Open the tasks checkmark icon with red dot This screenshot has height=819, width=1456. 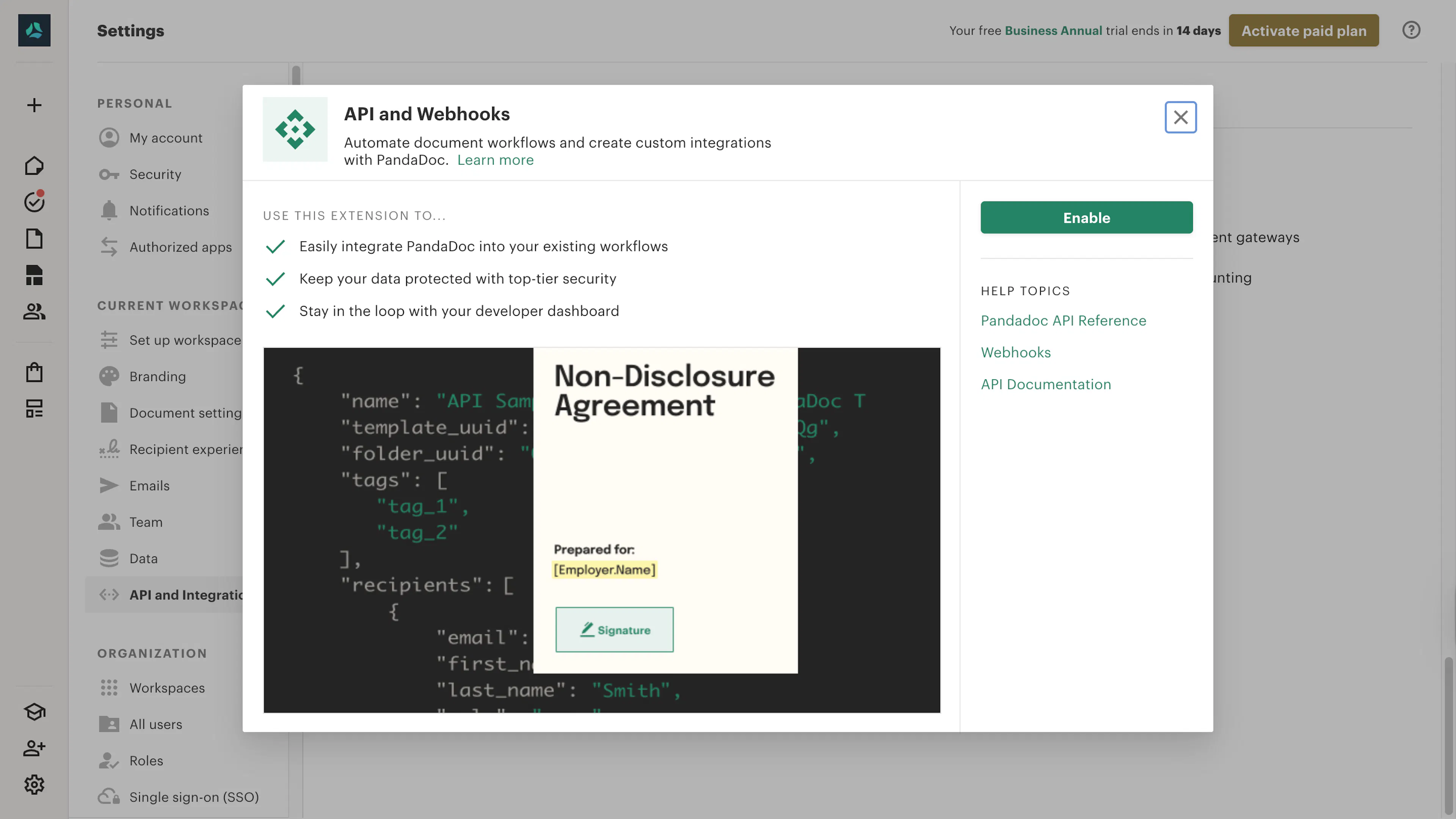(x=34, y=202)
